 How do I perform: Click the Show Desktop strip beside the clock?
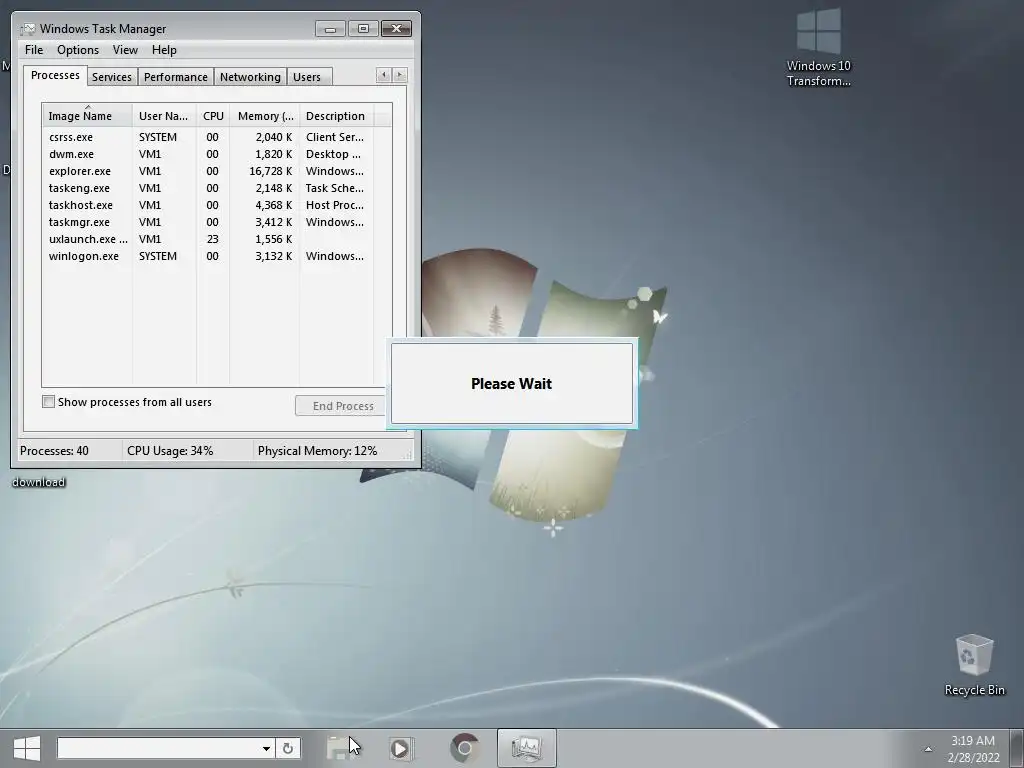[1017, 748]
